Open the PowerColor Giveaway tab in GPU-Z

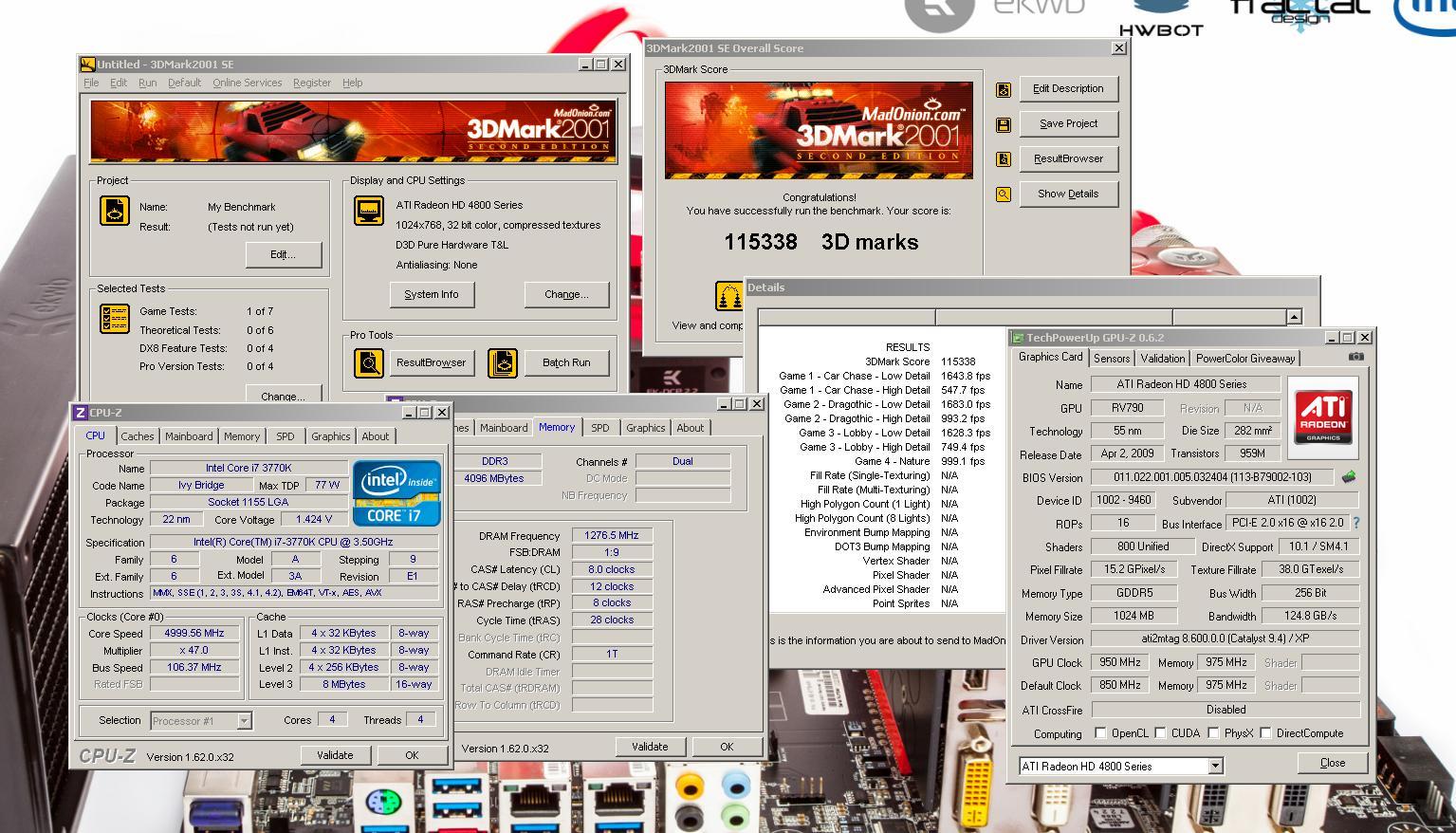[x=1244, y=359]
